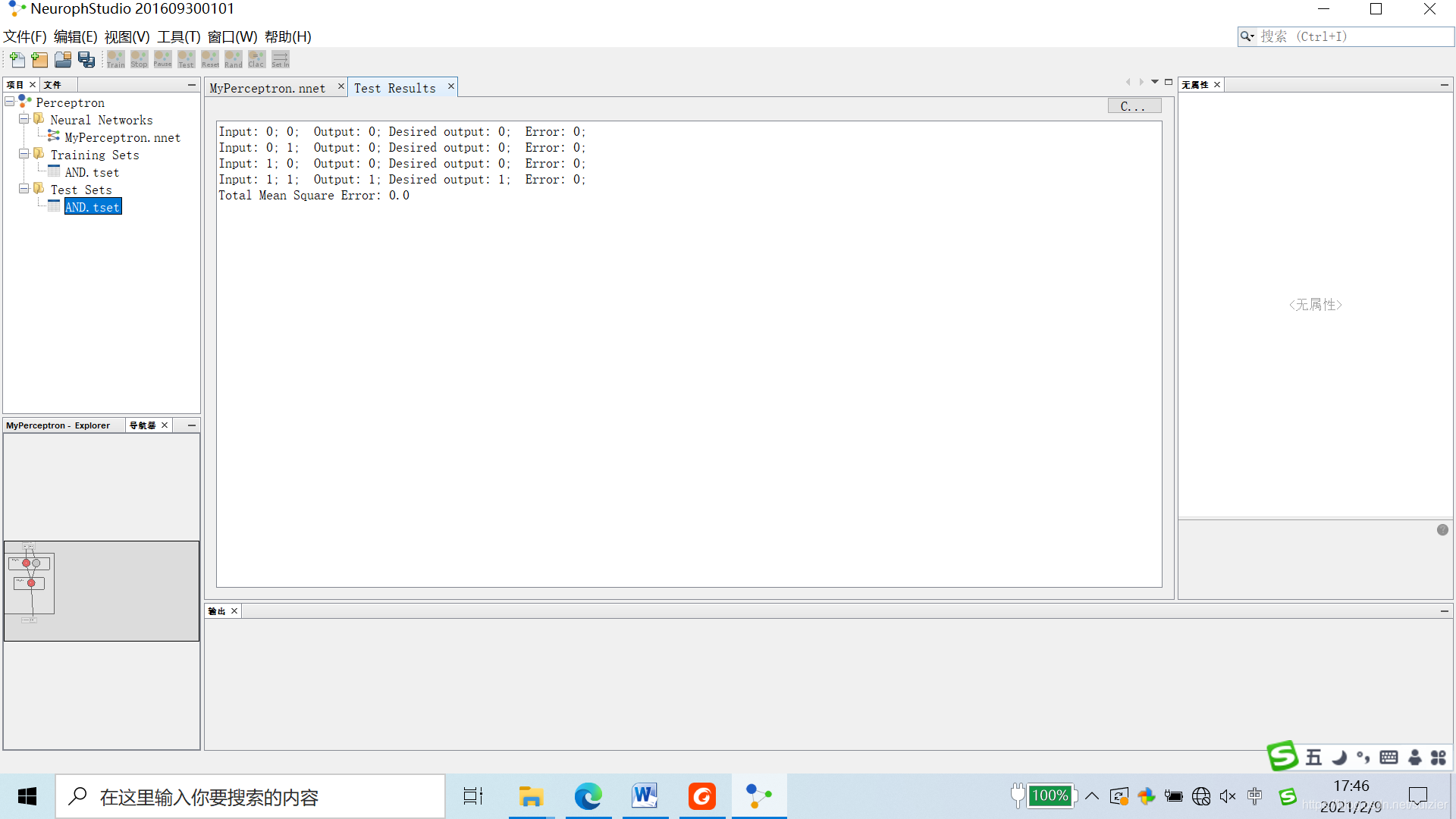Collapse the Test Sets folder
Screen dimensions: 1456x819
[x=24, y=189]
